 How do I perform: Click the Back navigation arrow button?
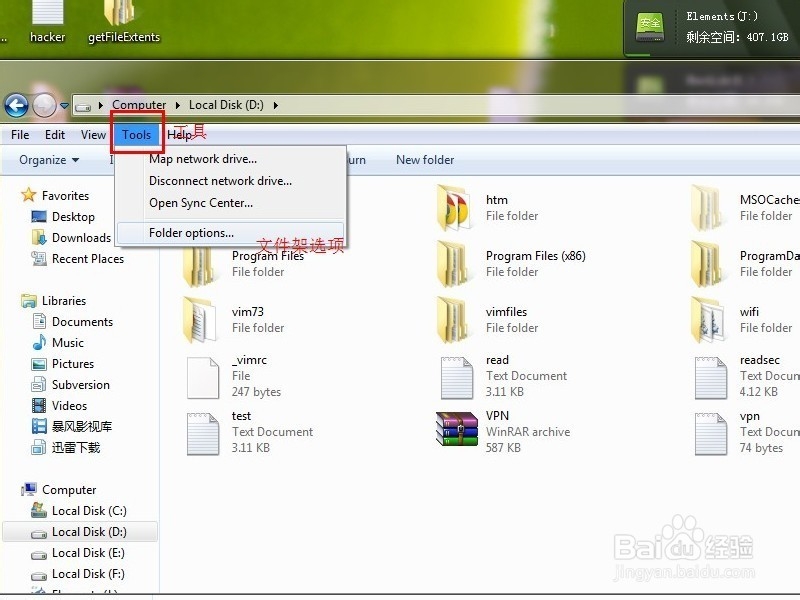coord(16,106)
